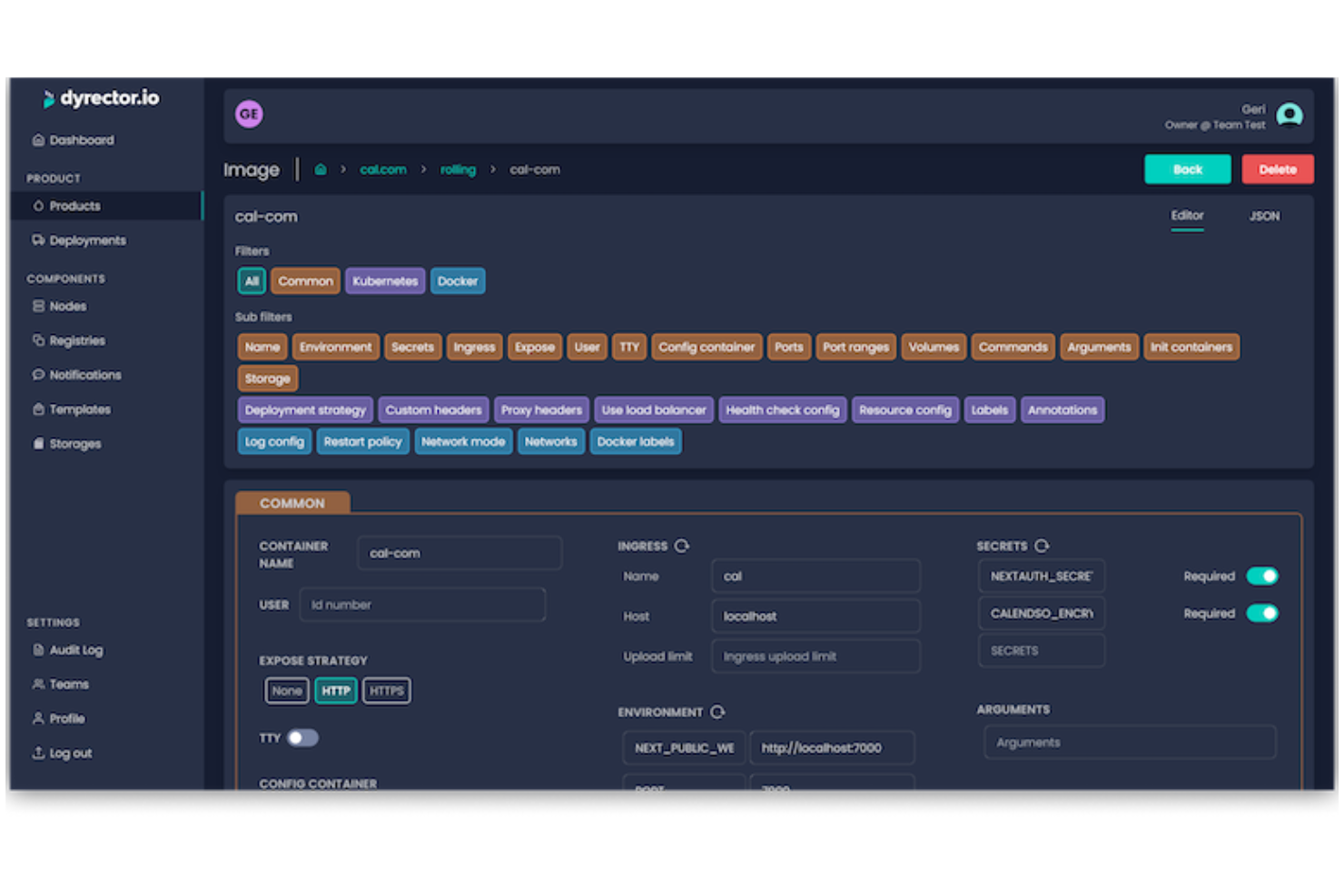Select Deployments in the sidebar

pos(87,240)
